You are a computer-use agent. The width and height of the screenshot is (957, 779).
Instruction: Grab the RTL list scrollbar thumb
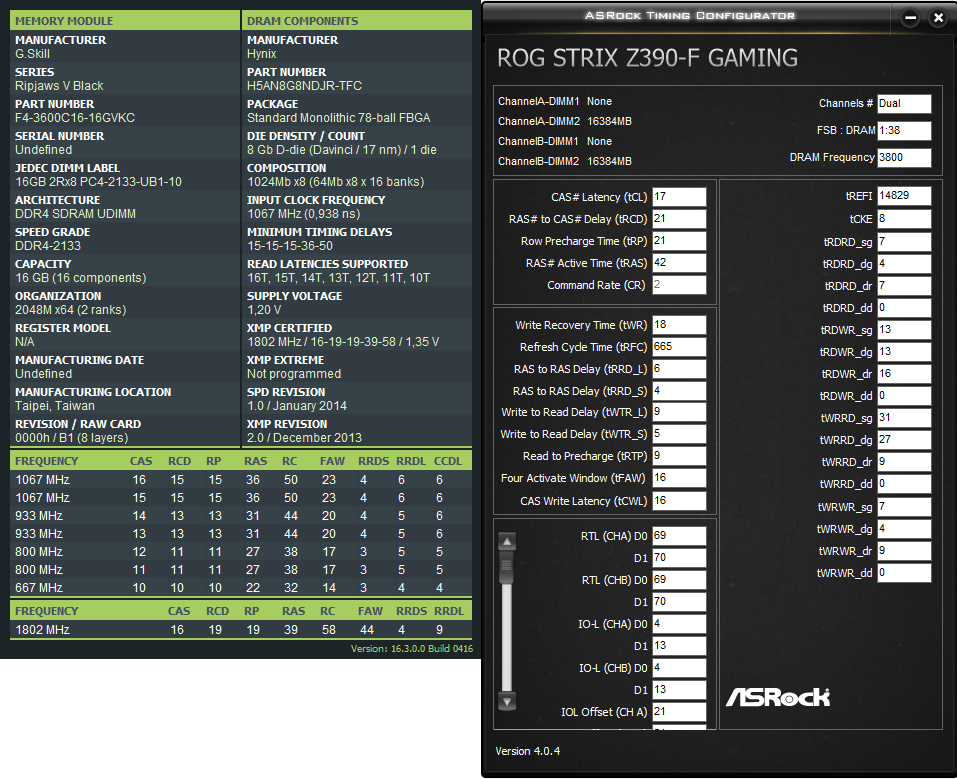click(x=507, y=565)
